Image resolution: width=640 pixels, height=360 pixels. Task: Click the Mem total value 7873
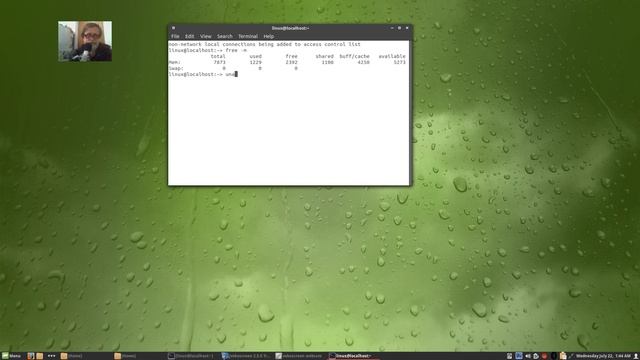[x=220, y=62]
